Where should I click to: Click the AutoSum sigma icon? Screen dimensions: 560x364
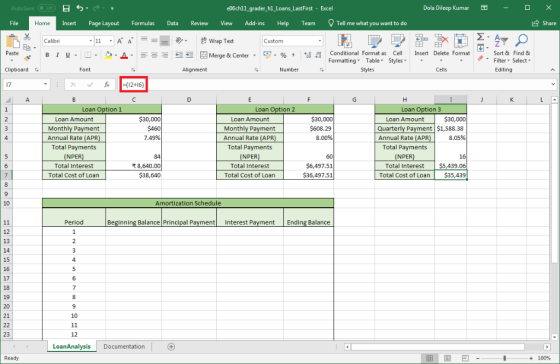(481, 37)
